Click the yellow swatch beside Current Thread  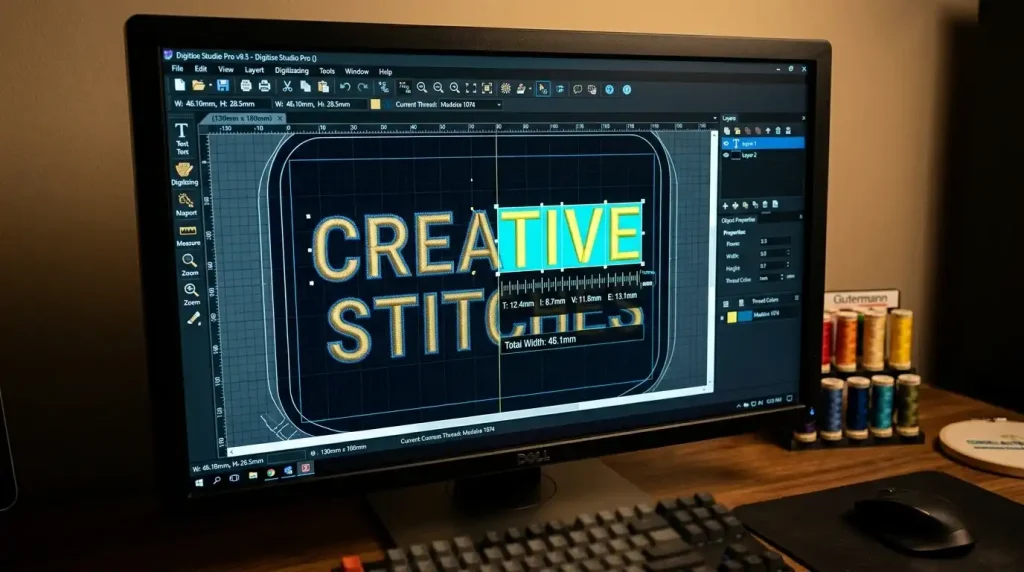click(x=376, y=104)
